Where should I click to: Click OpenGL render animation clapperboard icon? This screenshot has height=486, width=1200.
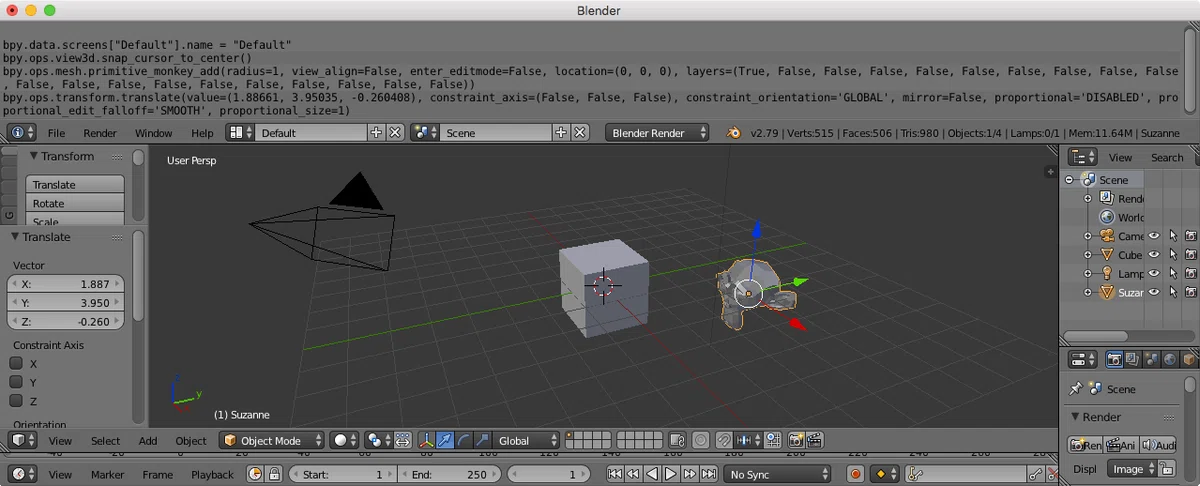click(815, 440)
